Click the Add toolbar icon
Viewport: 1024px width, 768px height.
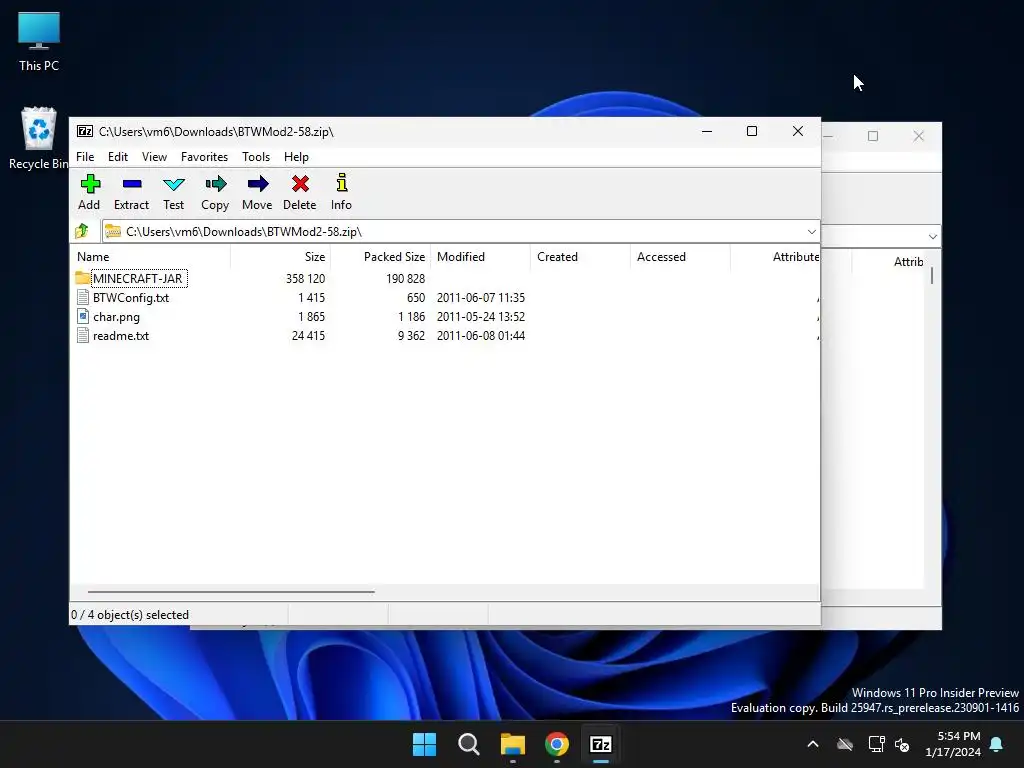(89, 184)
